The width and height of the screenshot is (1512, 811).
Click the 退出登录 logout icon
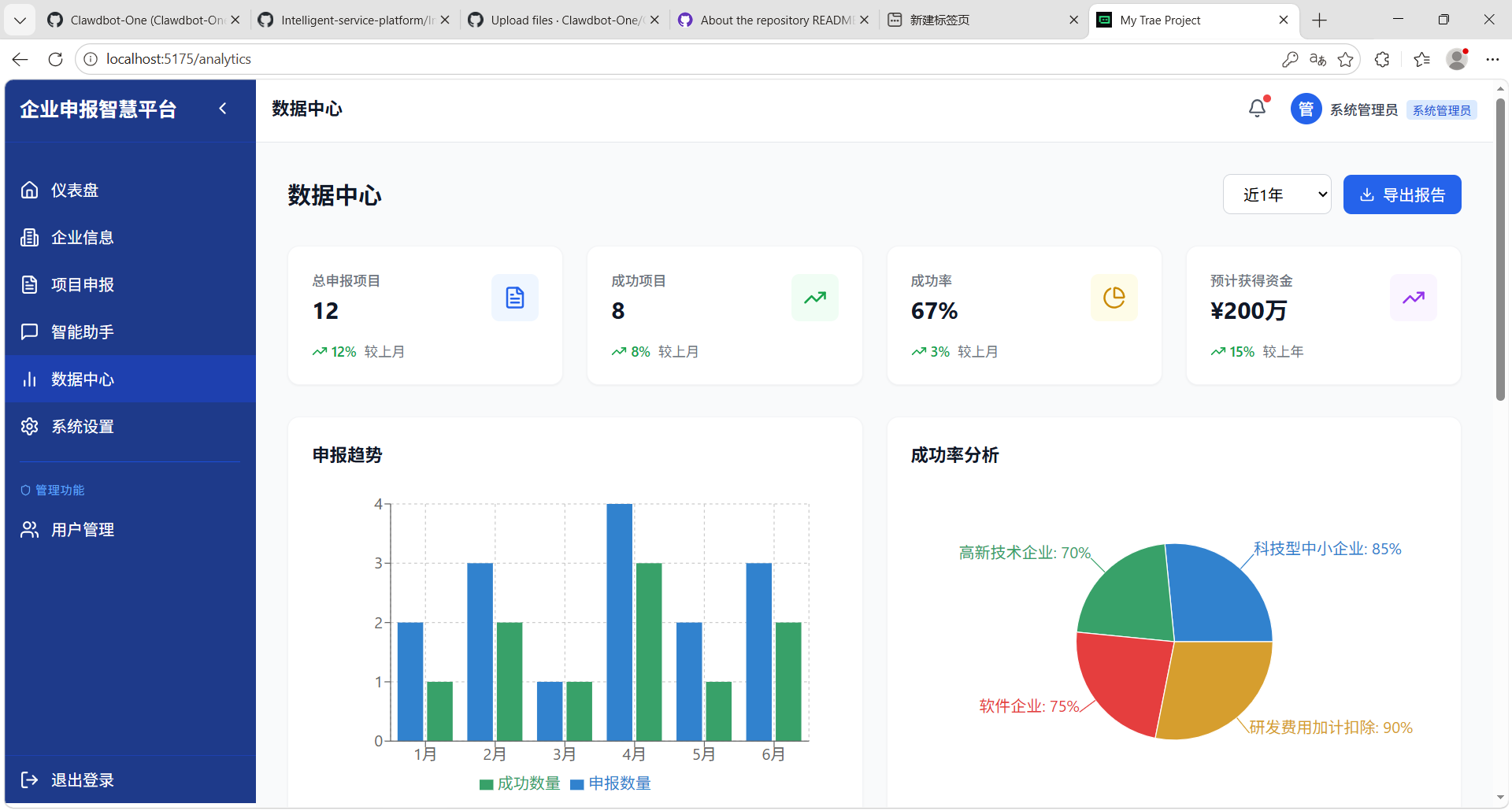point(29,780)
